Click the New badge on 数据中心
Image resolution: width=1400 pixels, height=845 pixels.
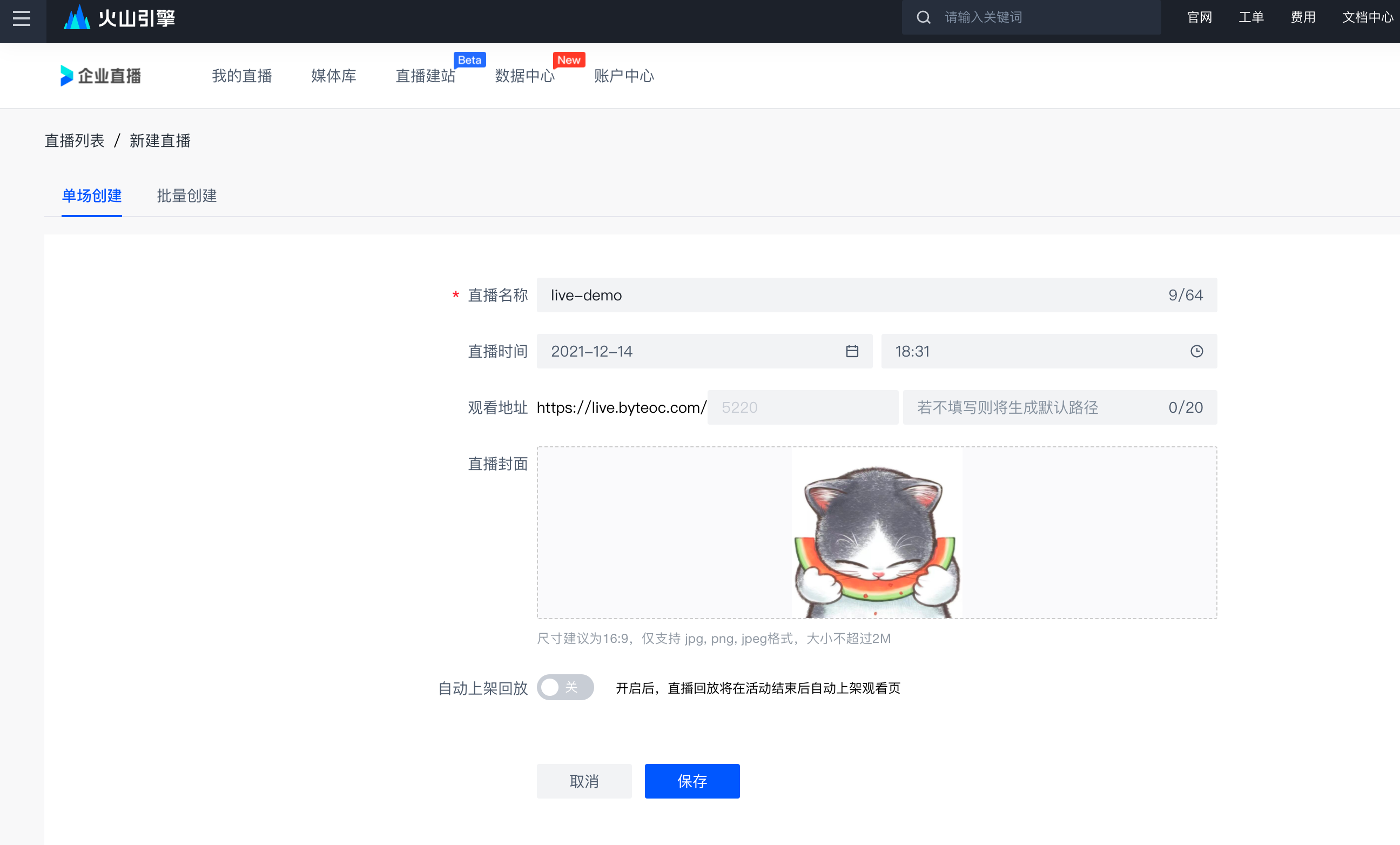[569, 60]
